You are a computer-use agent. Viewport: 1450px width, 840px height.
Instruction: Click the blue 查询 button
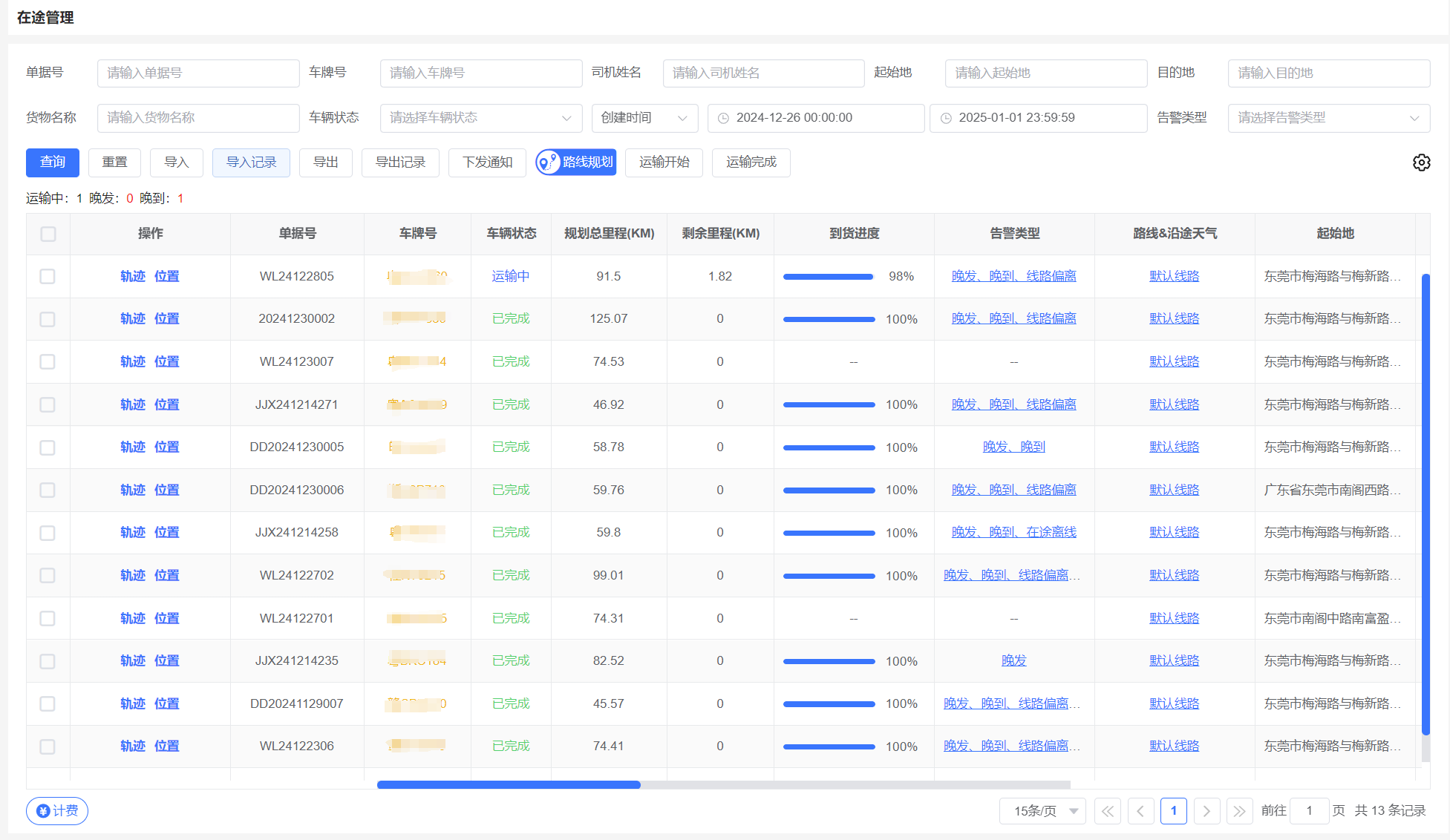coord(53,163)
